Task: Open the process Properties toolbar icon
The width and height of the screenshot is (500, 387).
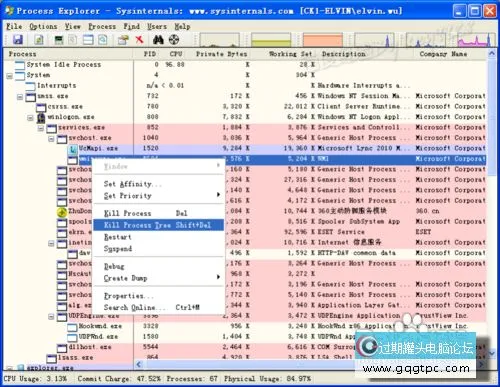Action: [x=123, y=40]
